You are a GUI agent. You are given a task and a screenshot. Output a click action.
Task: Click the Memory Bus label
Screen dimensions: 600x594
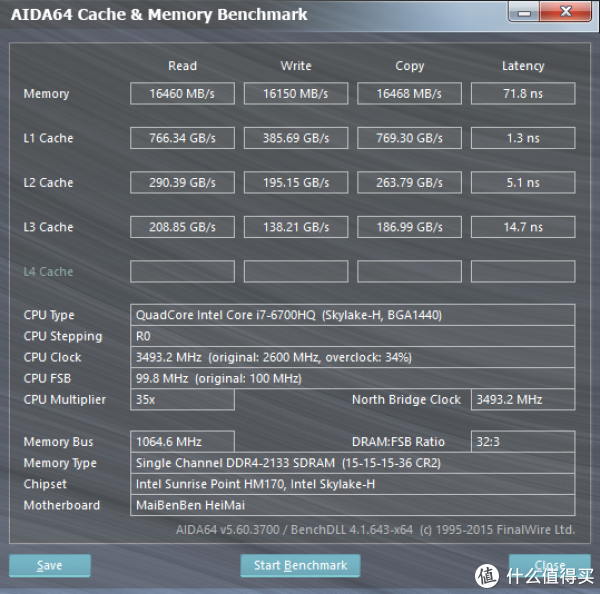click(x=58, y=442)
